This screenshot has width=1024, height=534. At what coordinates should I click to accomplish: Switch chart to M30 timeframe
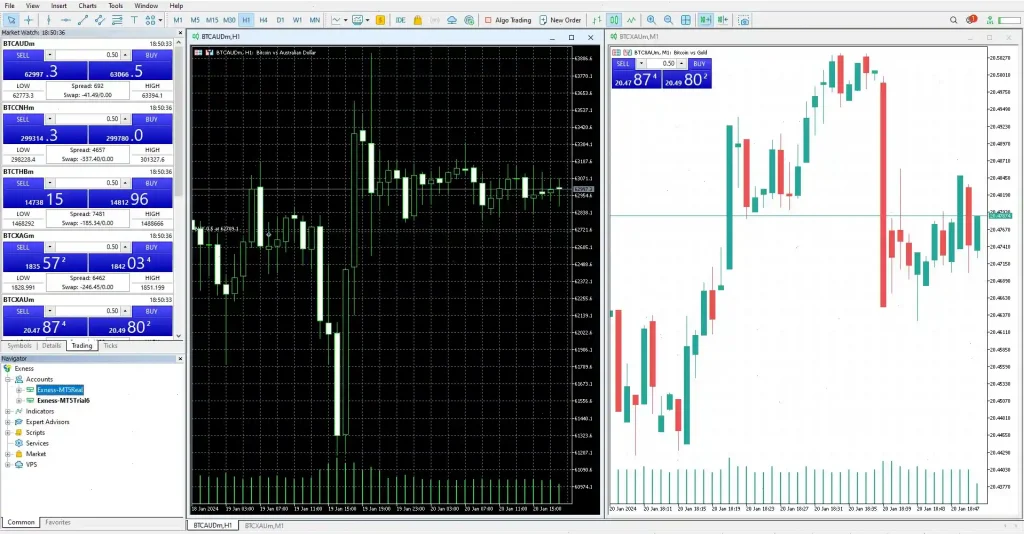[229, 20]
